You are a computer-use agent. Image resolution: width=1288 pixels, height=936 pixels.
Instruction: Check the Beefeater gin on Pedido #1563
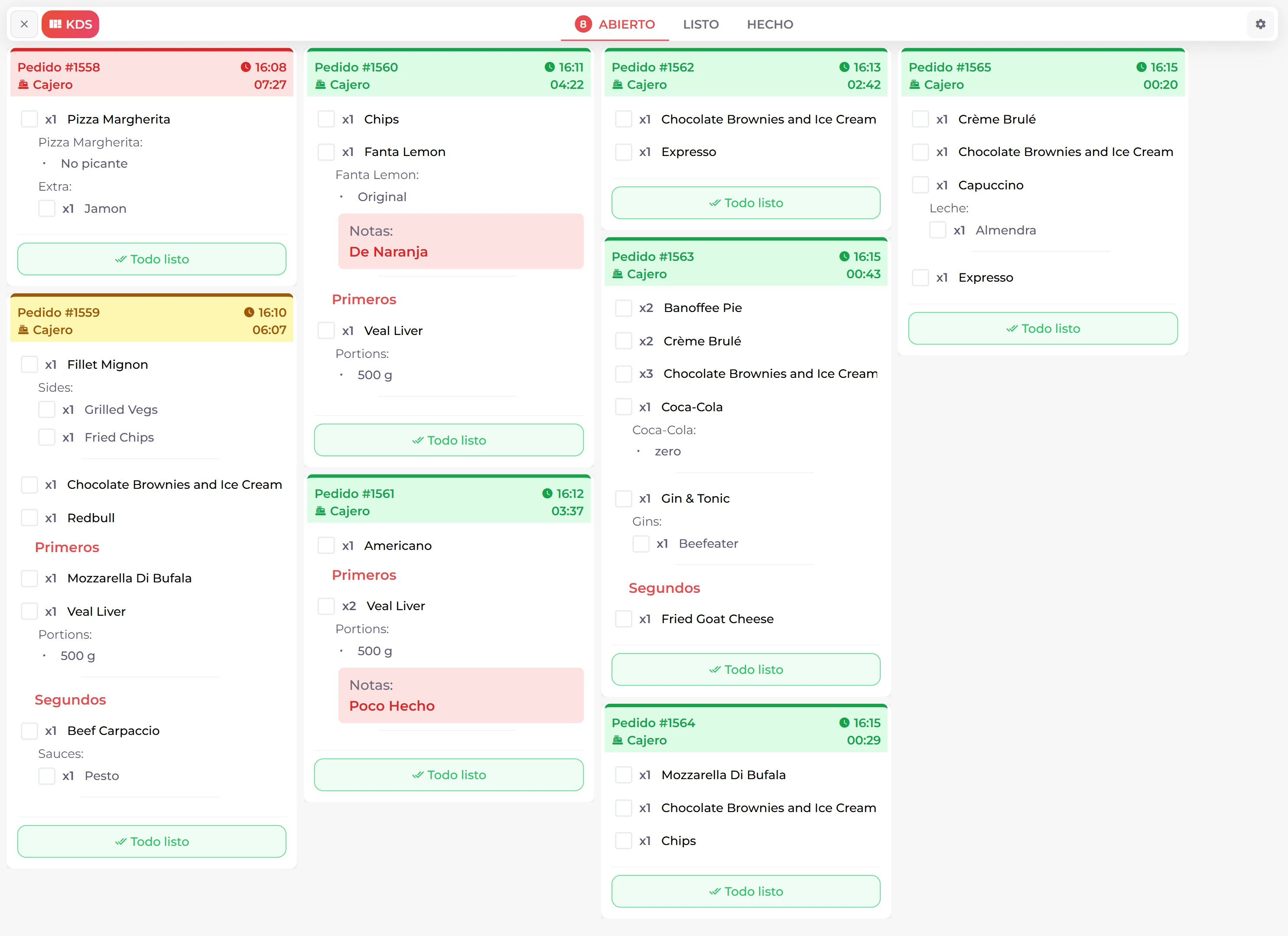coord(640,543)
